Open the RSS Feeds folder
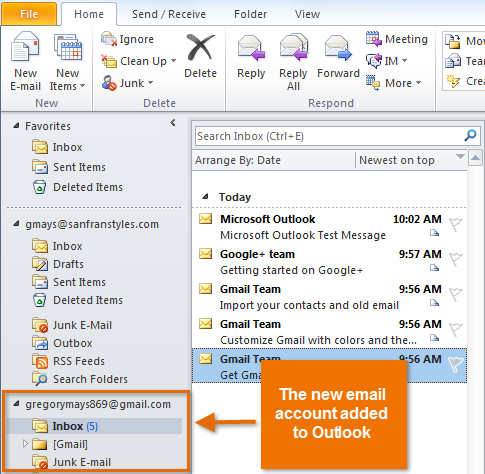This screenshot has height=474, width=485. (68, 361)
